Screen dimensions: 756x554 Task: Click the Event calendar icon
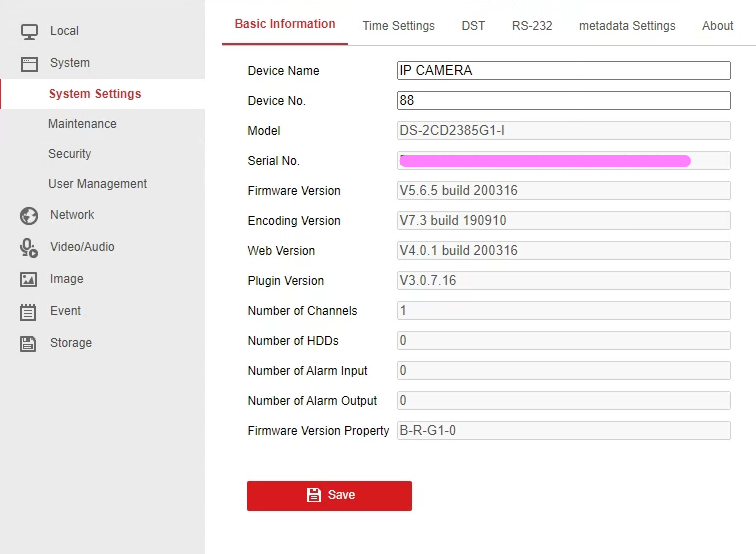(x=29, y=311)
